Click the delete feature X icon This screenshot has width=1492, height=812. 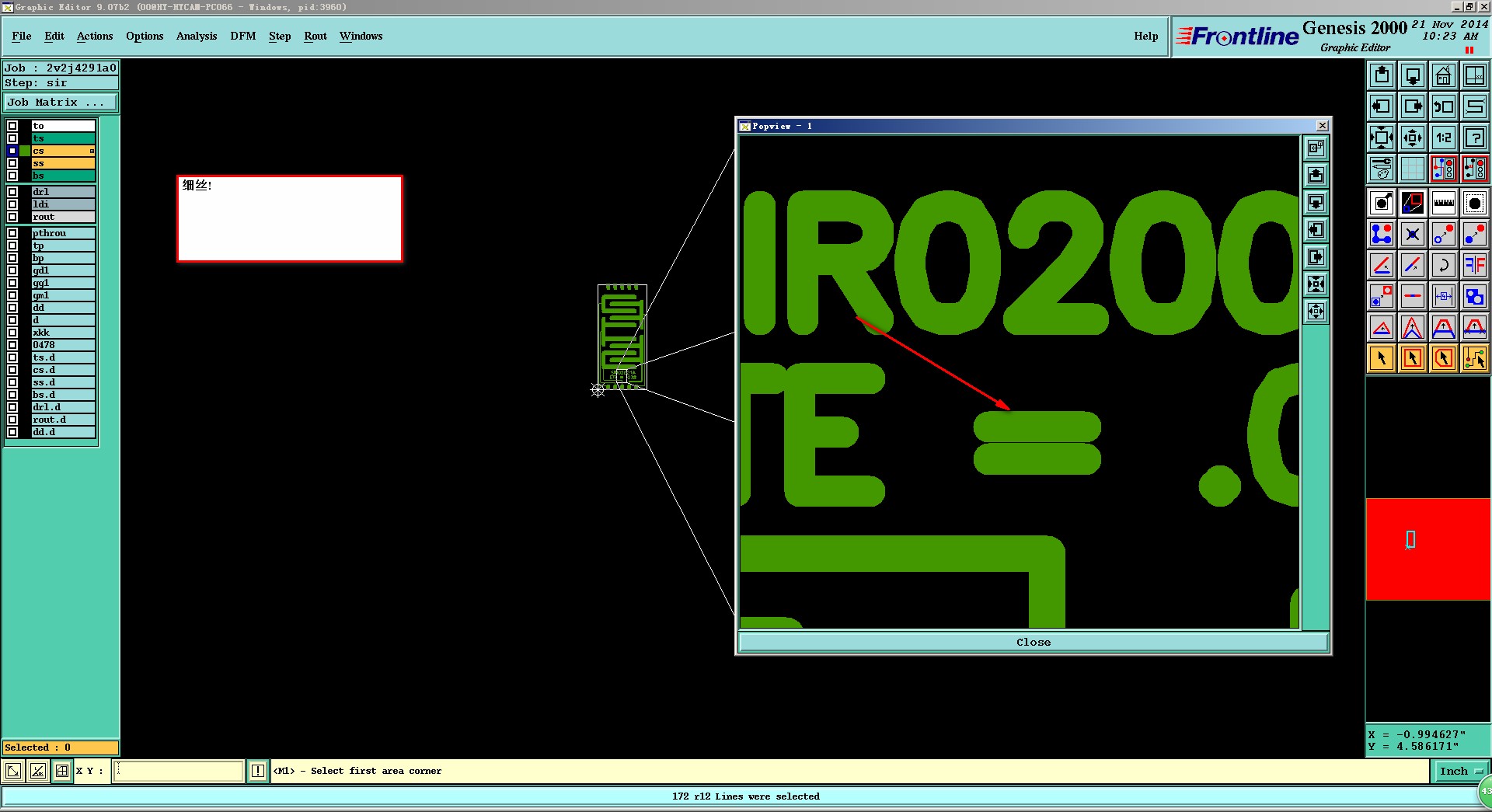(x=1413, y=234)
